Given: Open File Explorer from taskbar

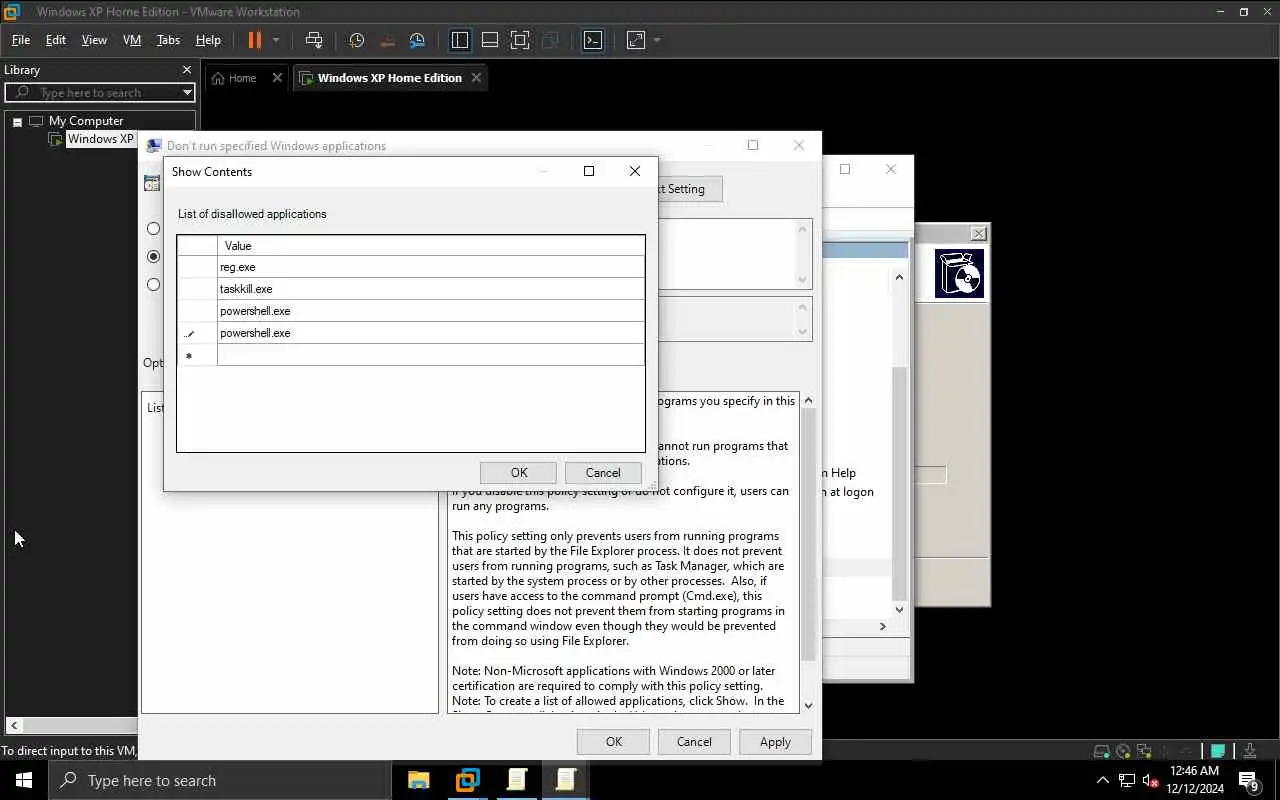Looking at the screenshot, I should [x=418, y=780].
